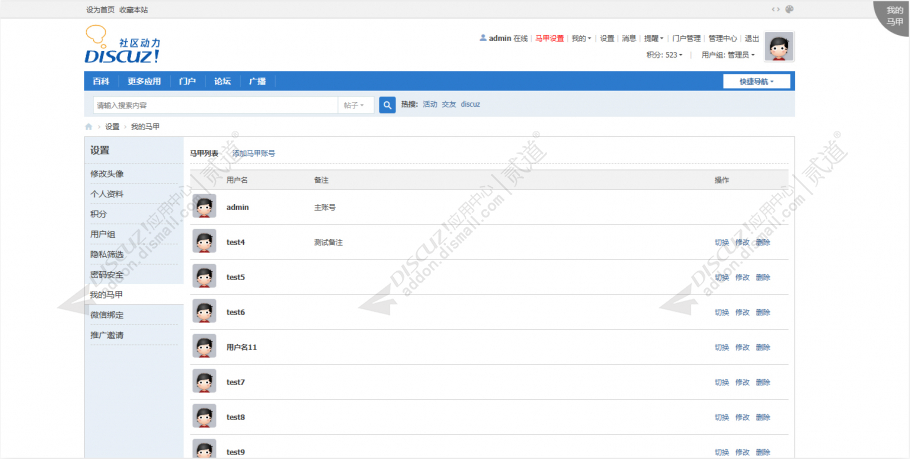Open 个人资料 in settings sidebar

(107, 194)
